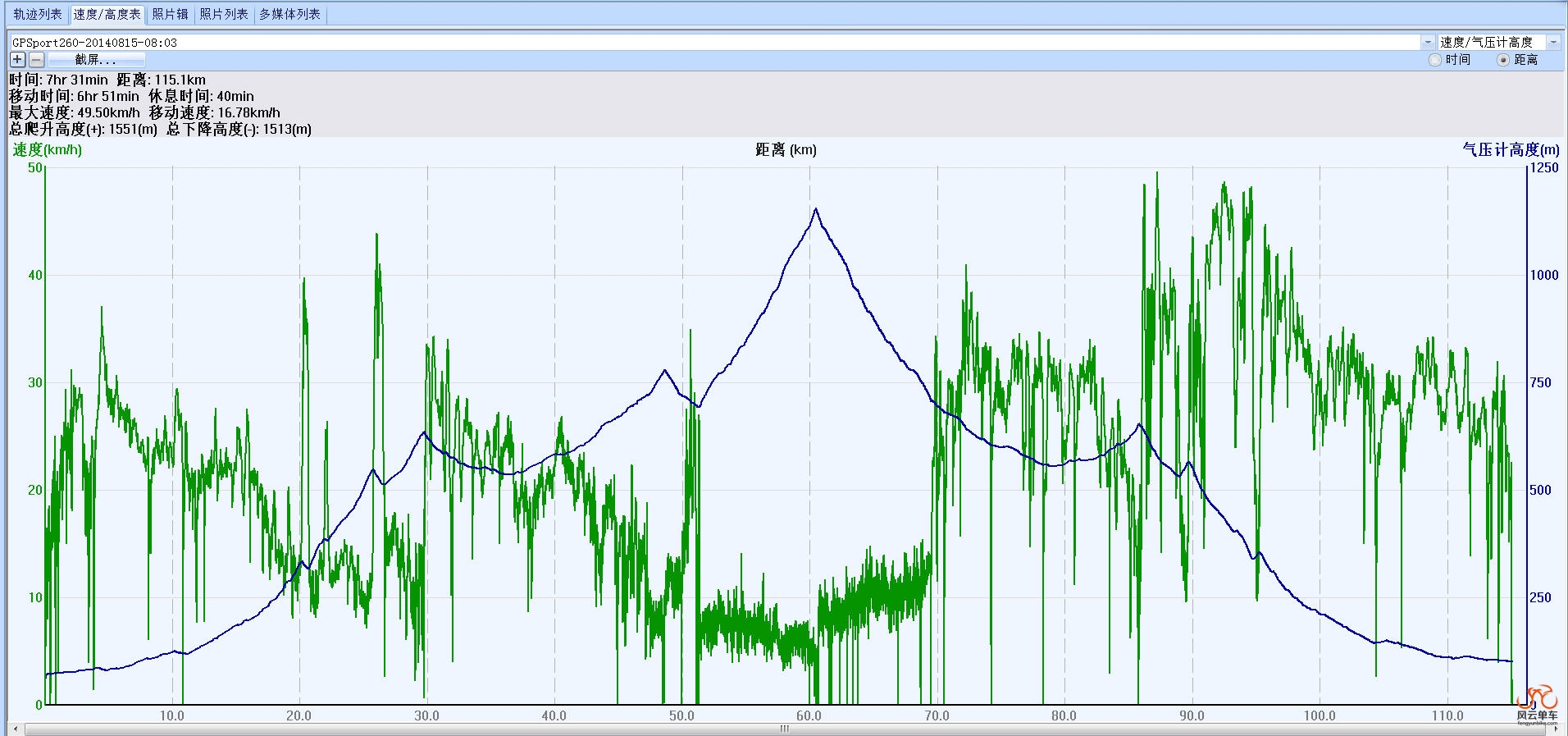Select the 多媒体列表 tab
The image size is (1568, 736).
tap(289, 14)
